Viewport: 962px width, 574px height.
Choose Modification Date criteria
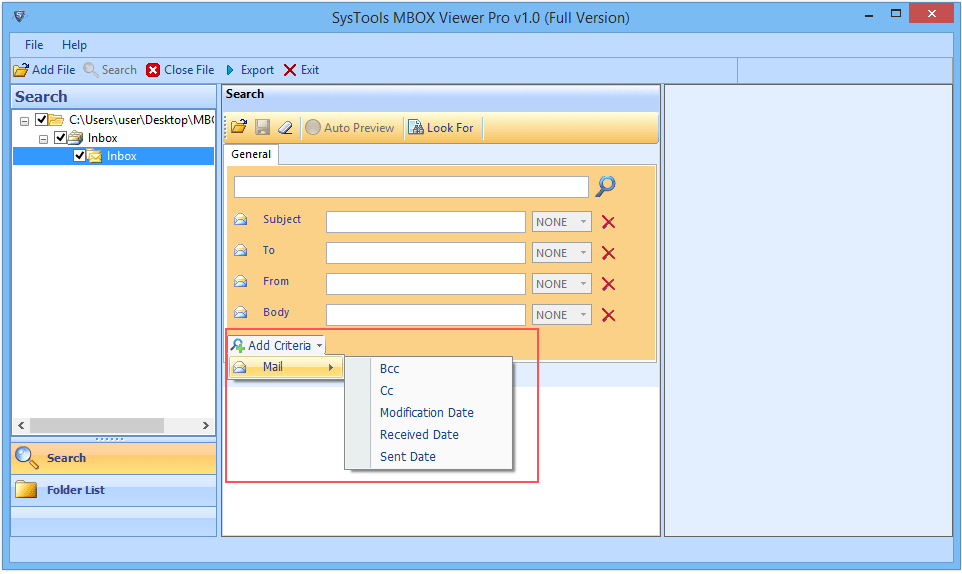pyautogui.click(x=426, y=413)
